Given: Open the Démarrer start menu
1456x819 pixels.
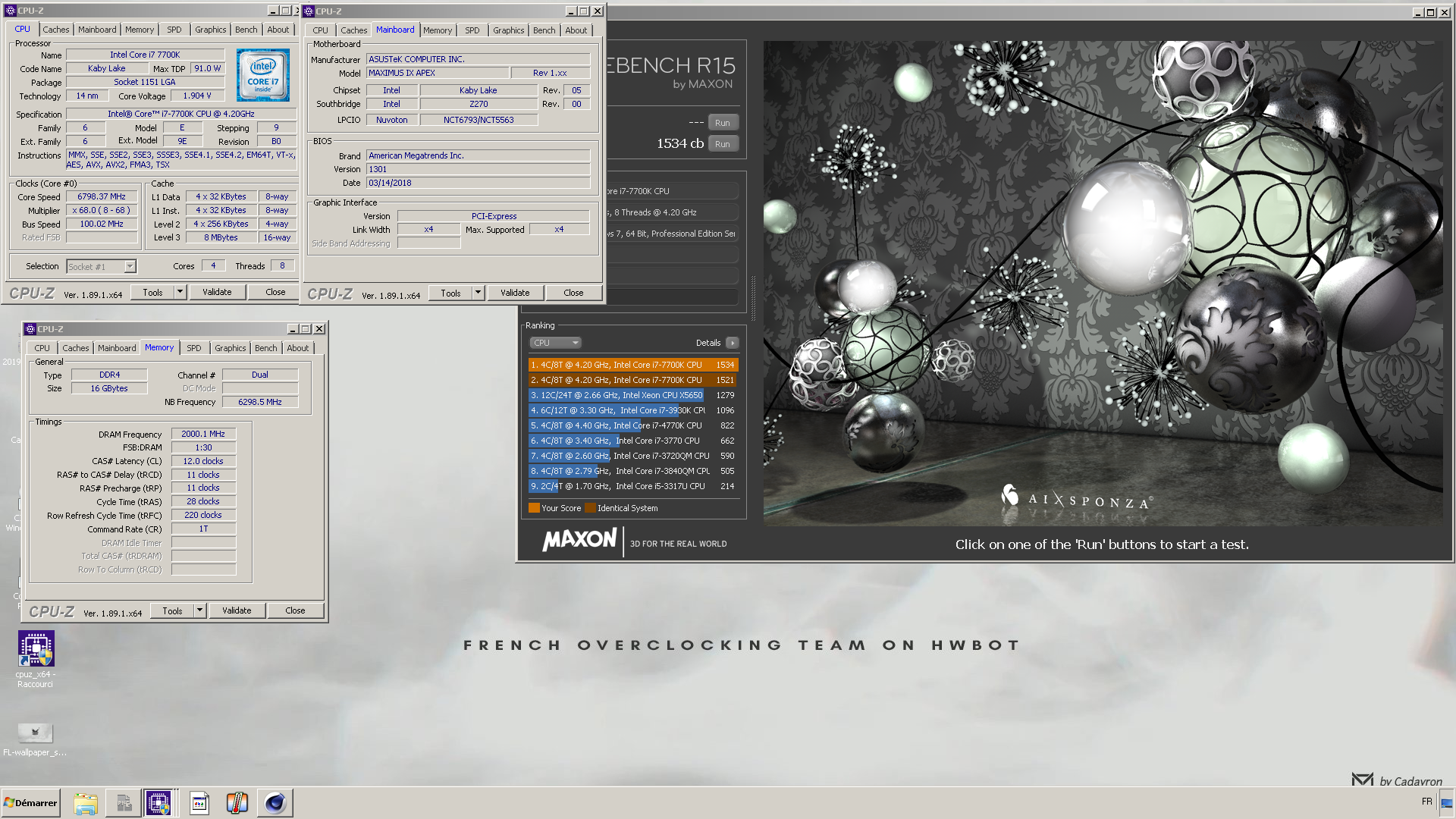Looking at the screenshot, I should (30, 802).
